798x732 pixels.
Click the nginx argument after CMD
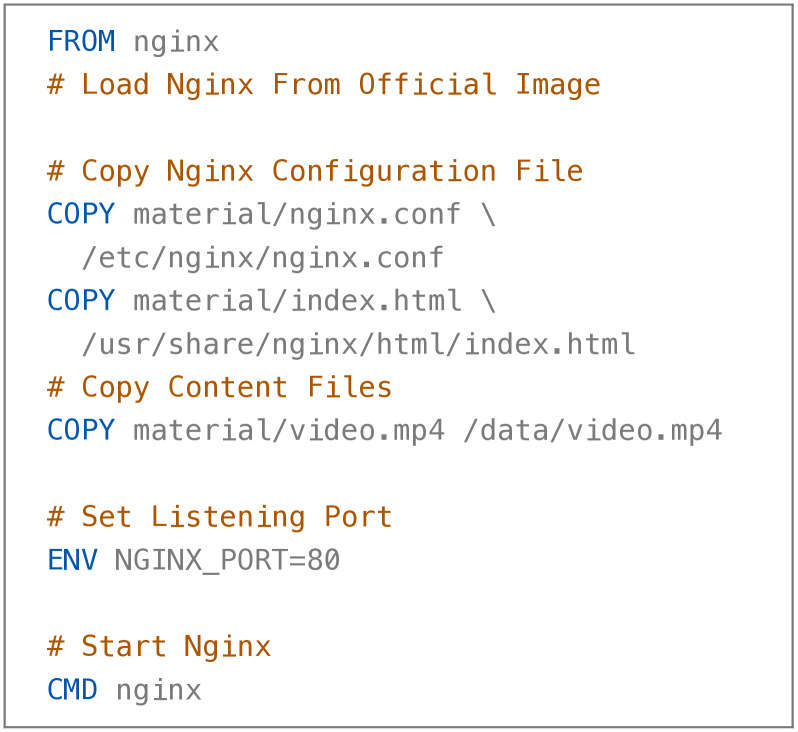tap(158, 690)
